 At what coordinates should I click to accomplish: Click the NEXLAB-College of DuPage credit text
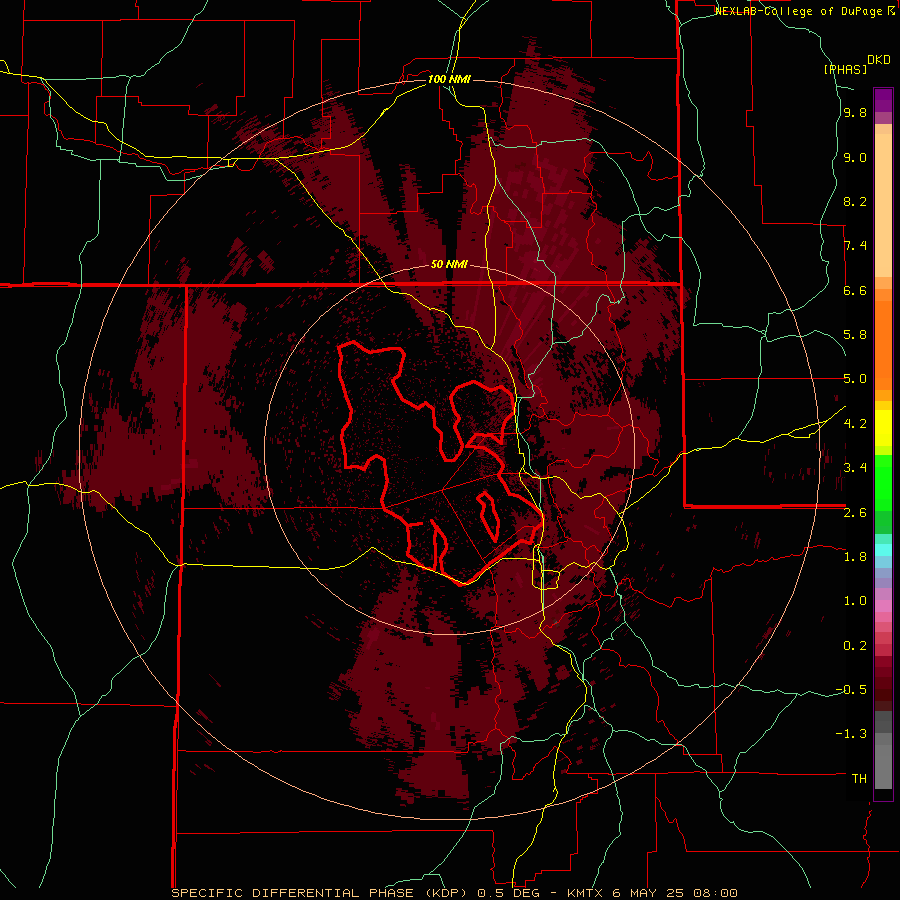pos(801,11)
